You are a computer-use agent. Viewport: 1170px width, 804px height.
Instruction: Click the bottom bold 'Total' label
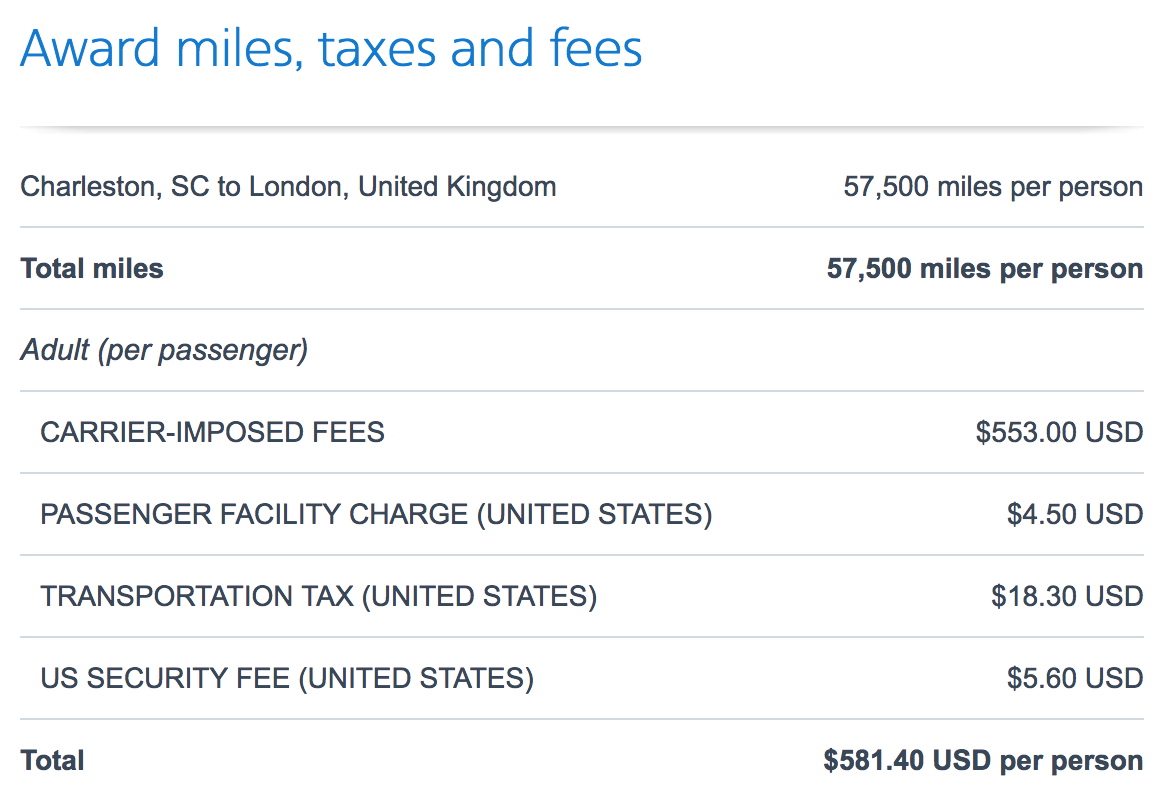(53, 761)
